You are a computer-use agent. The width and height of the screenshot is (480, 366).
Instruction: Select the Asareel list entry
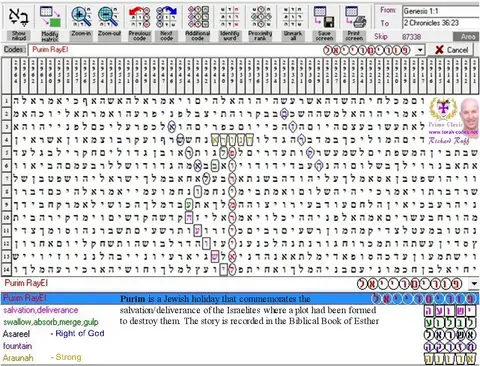16,334
